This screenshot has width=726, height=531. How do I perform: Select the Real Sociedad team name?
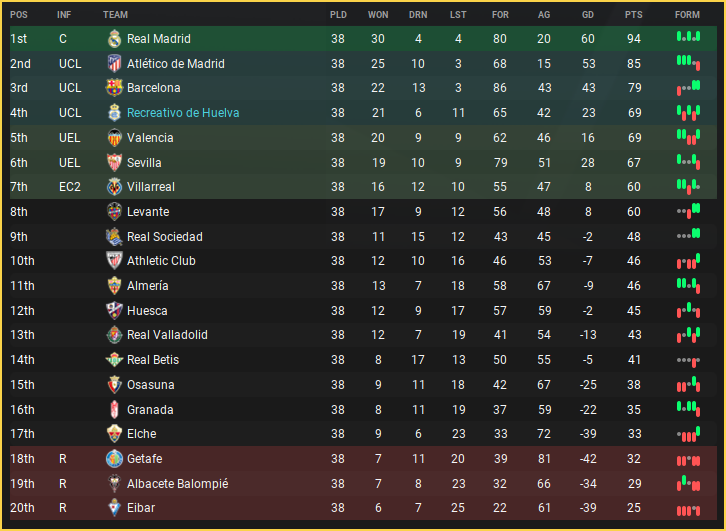(x=165, y=237)
